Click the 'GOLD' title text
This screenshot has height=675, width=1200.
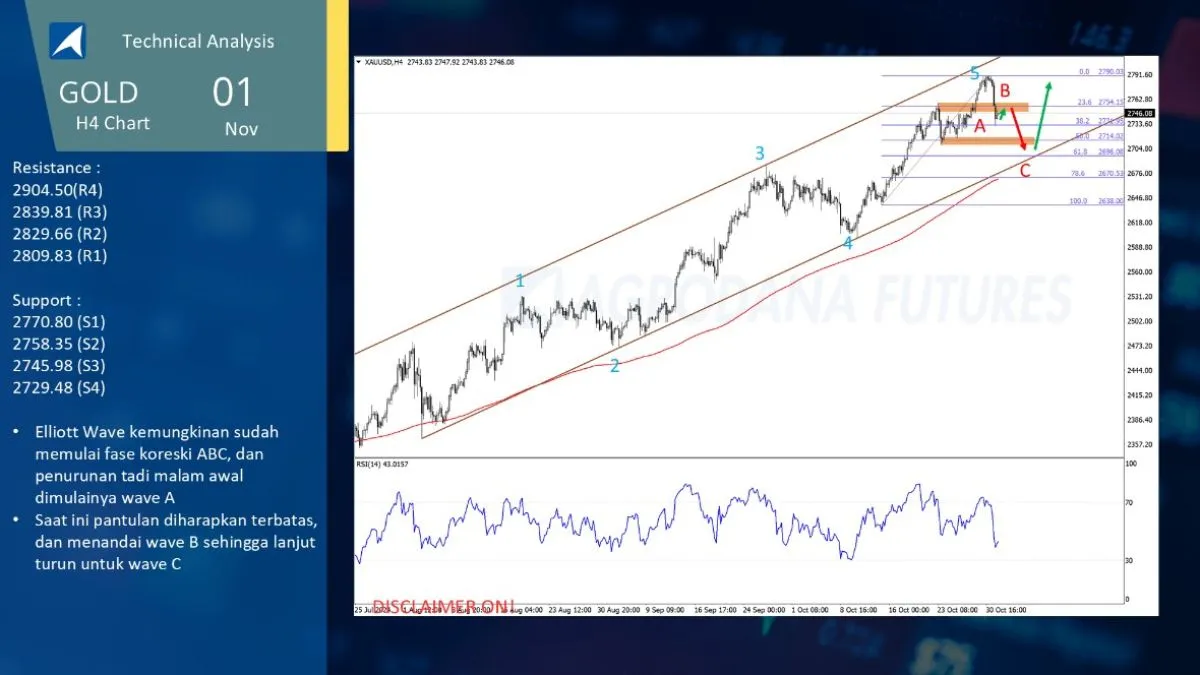click(98, 93)
